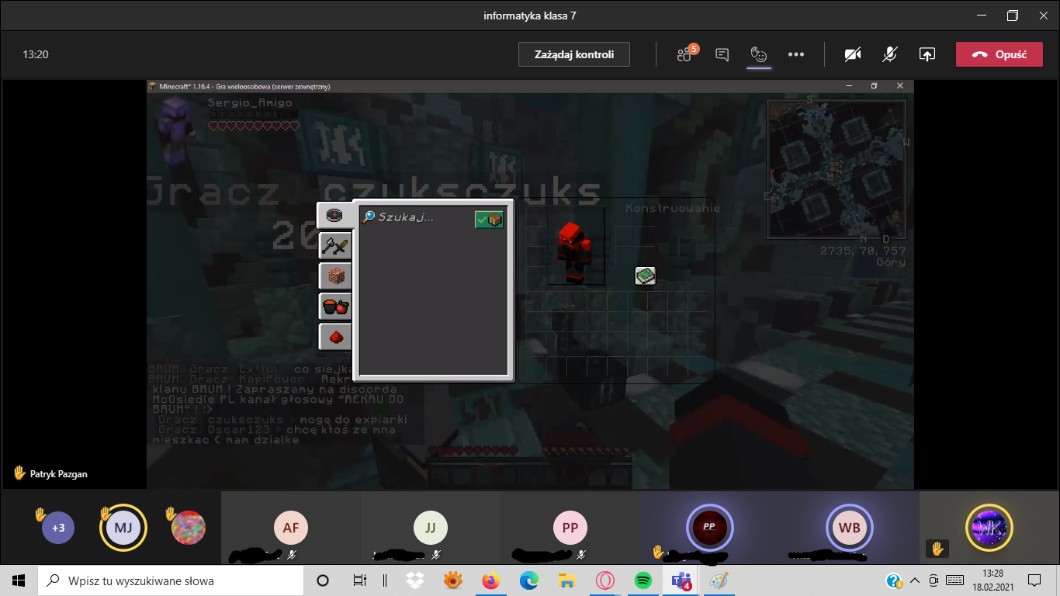Leave the meeting with Opuść button
Screen dimensions: 1060x596
coord(999,55)
